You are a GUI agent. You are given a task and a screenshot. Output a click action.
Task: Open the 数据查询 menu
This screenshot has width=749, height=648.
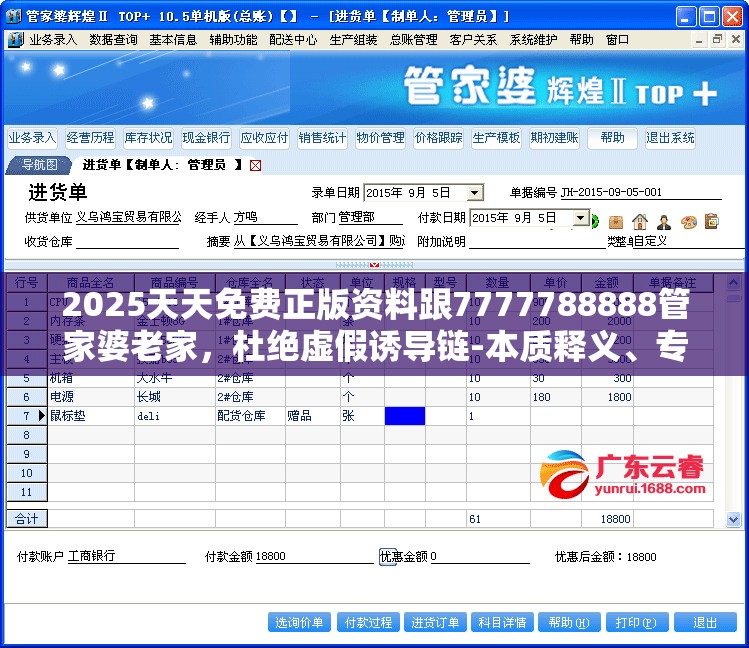pos(113,40)
